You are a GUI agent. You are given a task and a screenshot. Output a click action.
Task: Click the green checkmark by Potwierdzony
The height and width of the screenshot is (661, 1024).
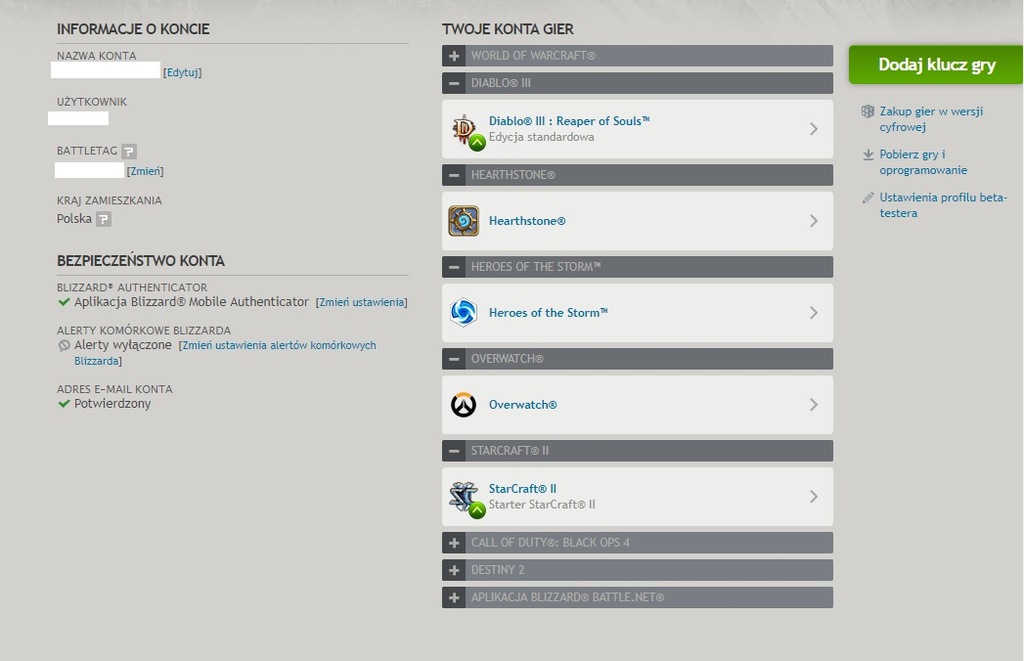(x=64, y=404)
